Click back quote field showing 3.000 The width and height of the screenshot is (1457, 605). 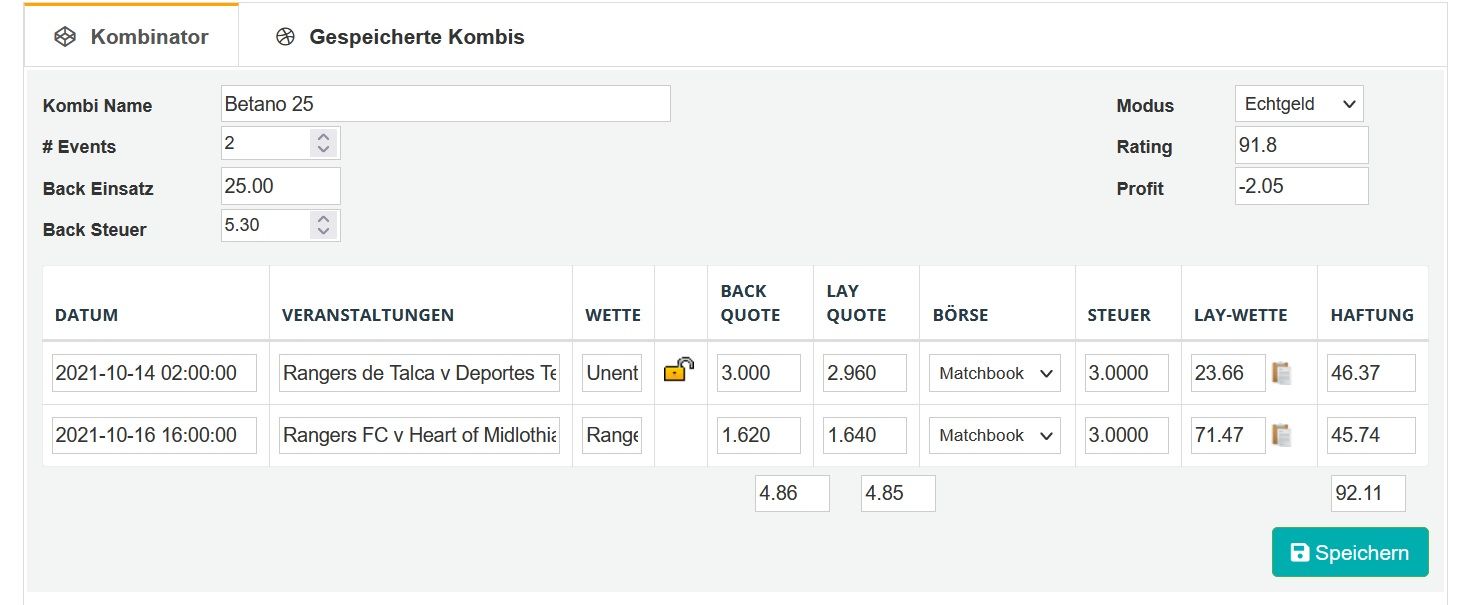[x=759, y=373]
